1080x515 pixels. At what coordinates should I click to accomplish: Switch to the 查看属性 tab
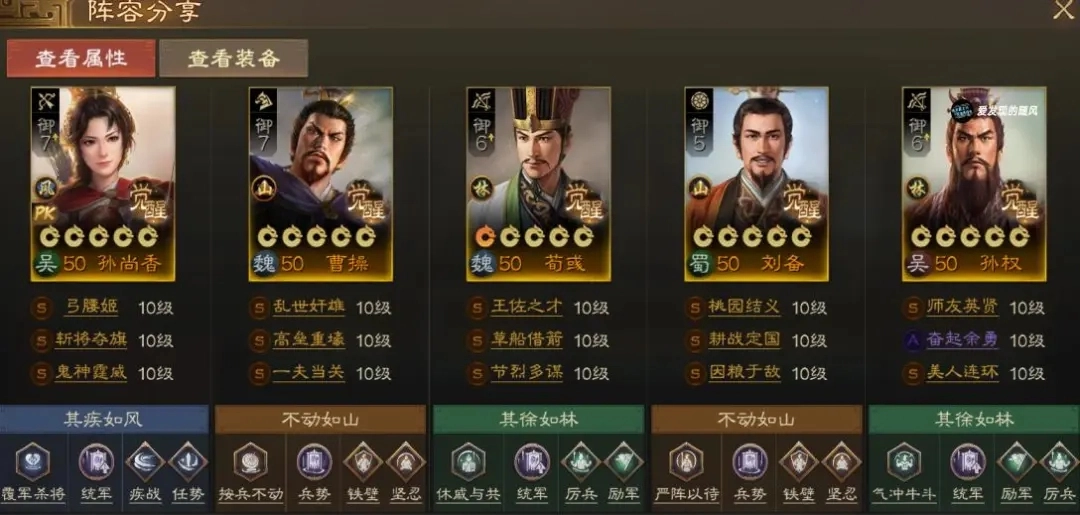coord(81,59)
